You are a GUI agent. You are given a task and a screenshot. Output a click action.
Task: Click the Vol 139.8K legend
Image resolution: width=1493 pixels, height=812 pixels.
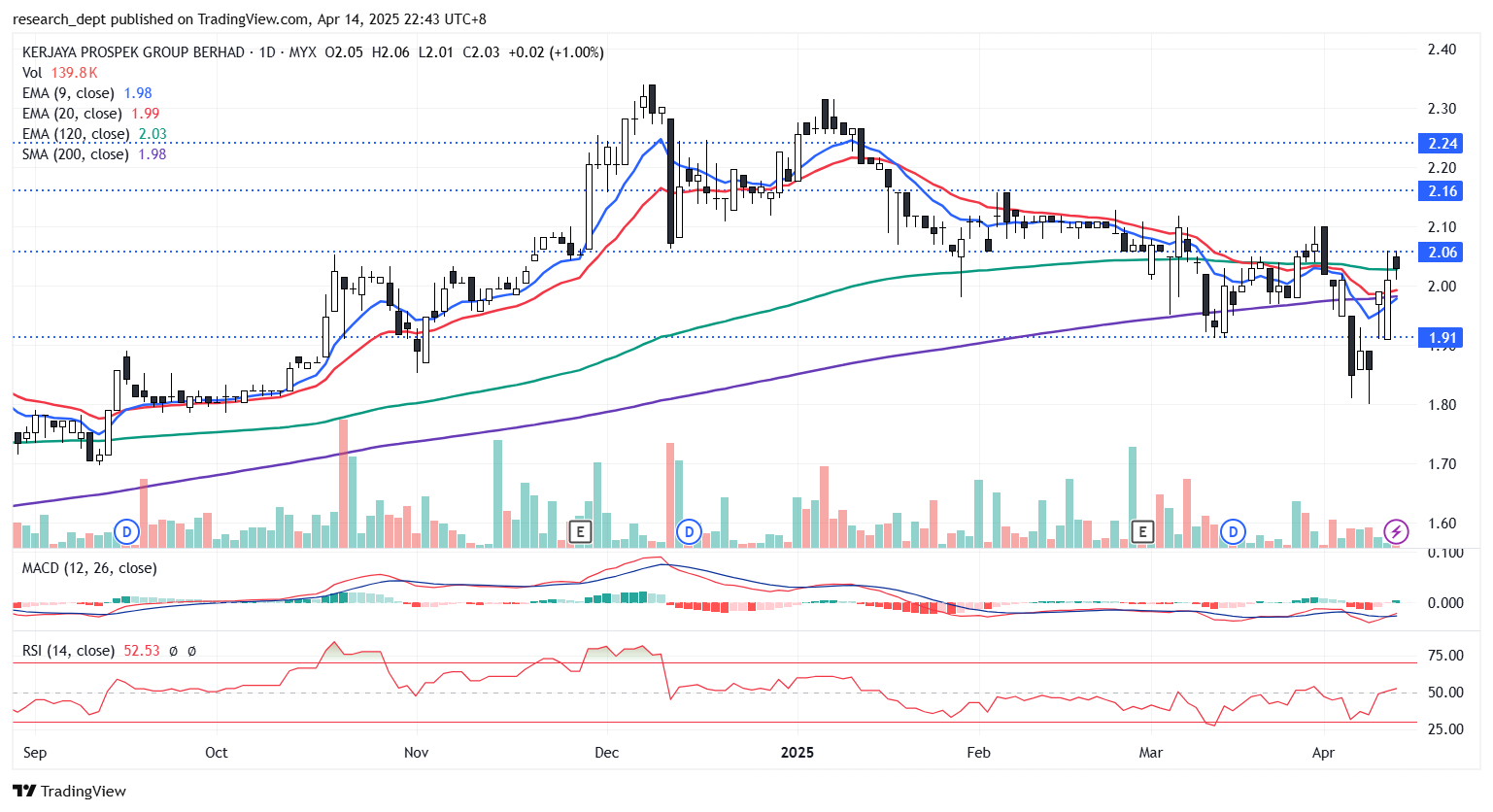point(60,72)
